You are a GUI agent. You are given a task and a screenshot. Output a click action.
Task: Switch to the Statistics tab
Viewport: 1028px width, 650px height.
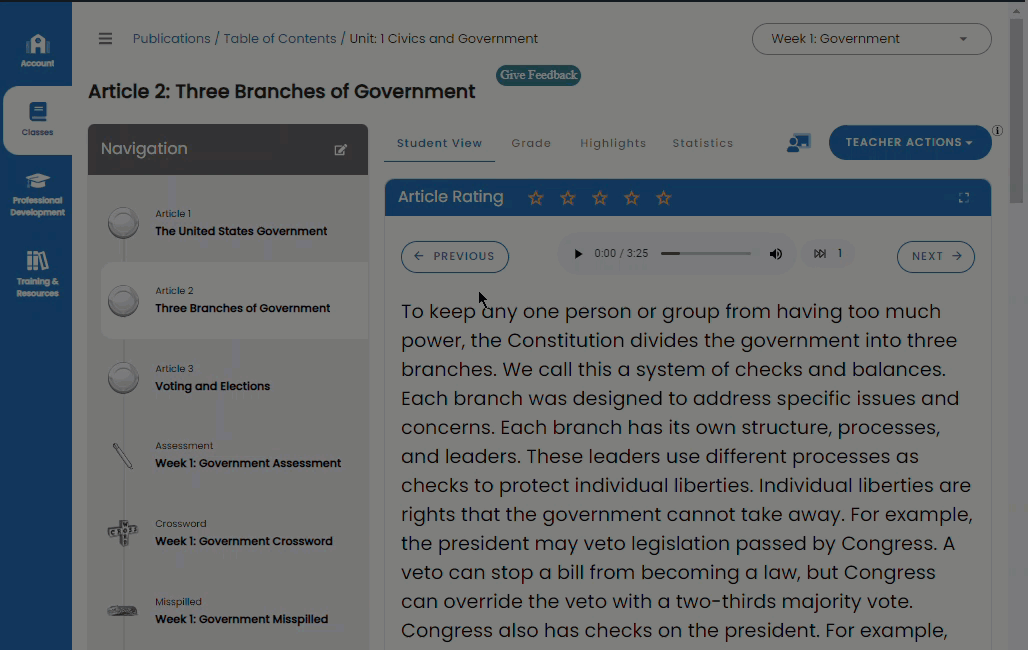click(x=703, y=143)
